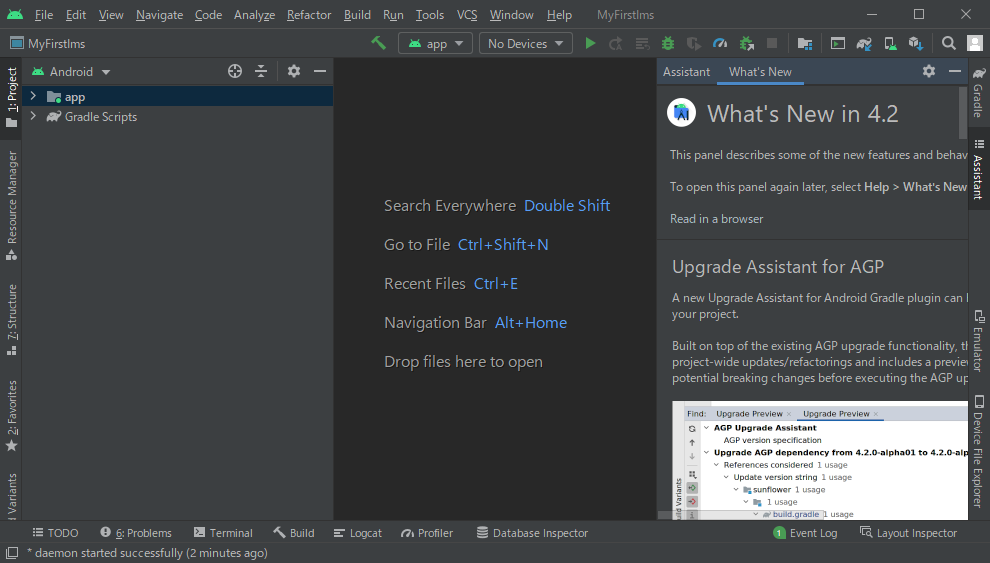Open Emulator side tool window
The width and height of the screenshot is (990, 563).
pos(978,341)
